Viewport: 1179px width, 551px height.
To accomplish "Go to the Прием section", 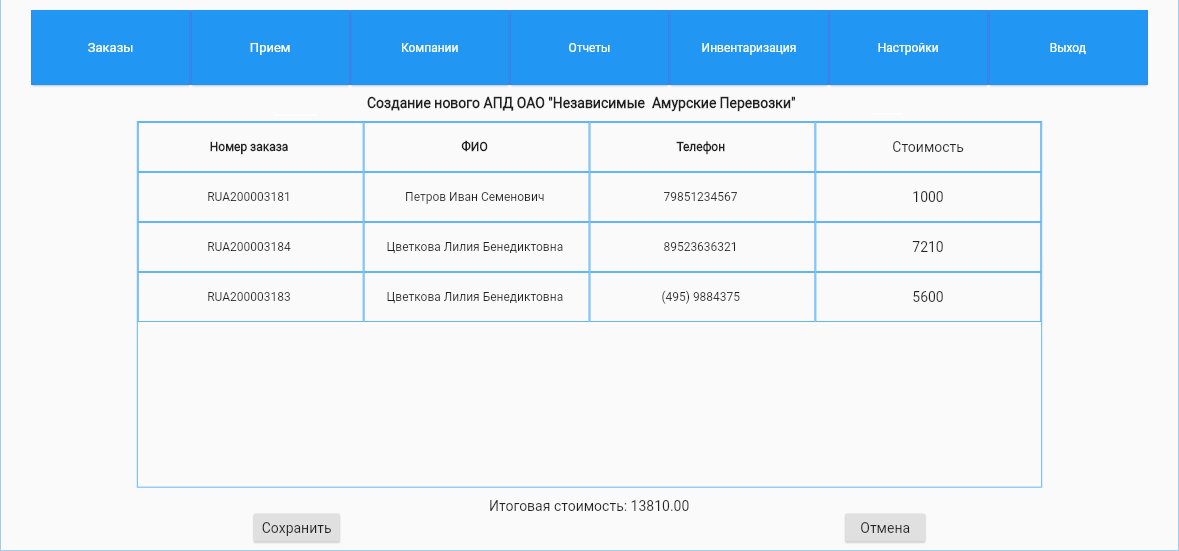I will point(270,47).
